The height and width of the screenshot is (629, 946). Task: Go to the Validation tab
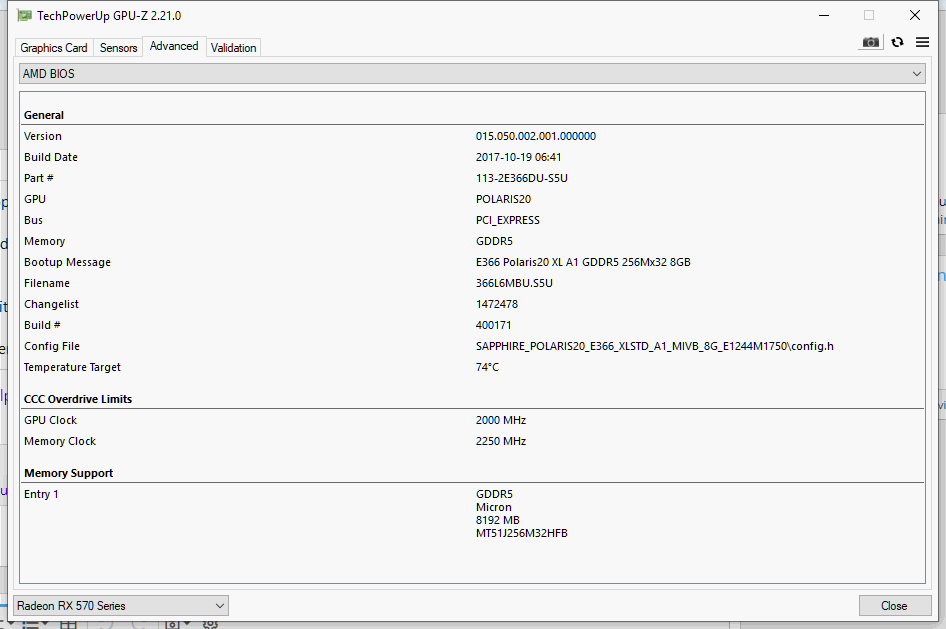click(233, 48)
